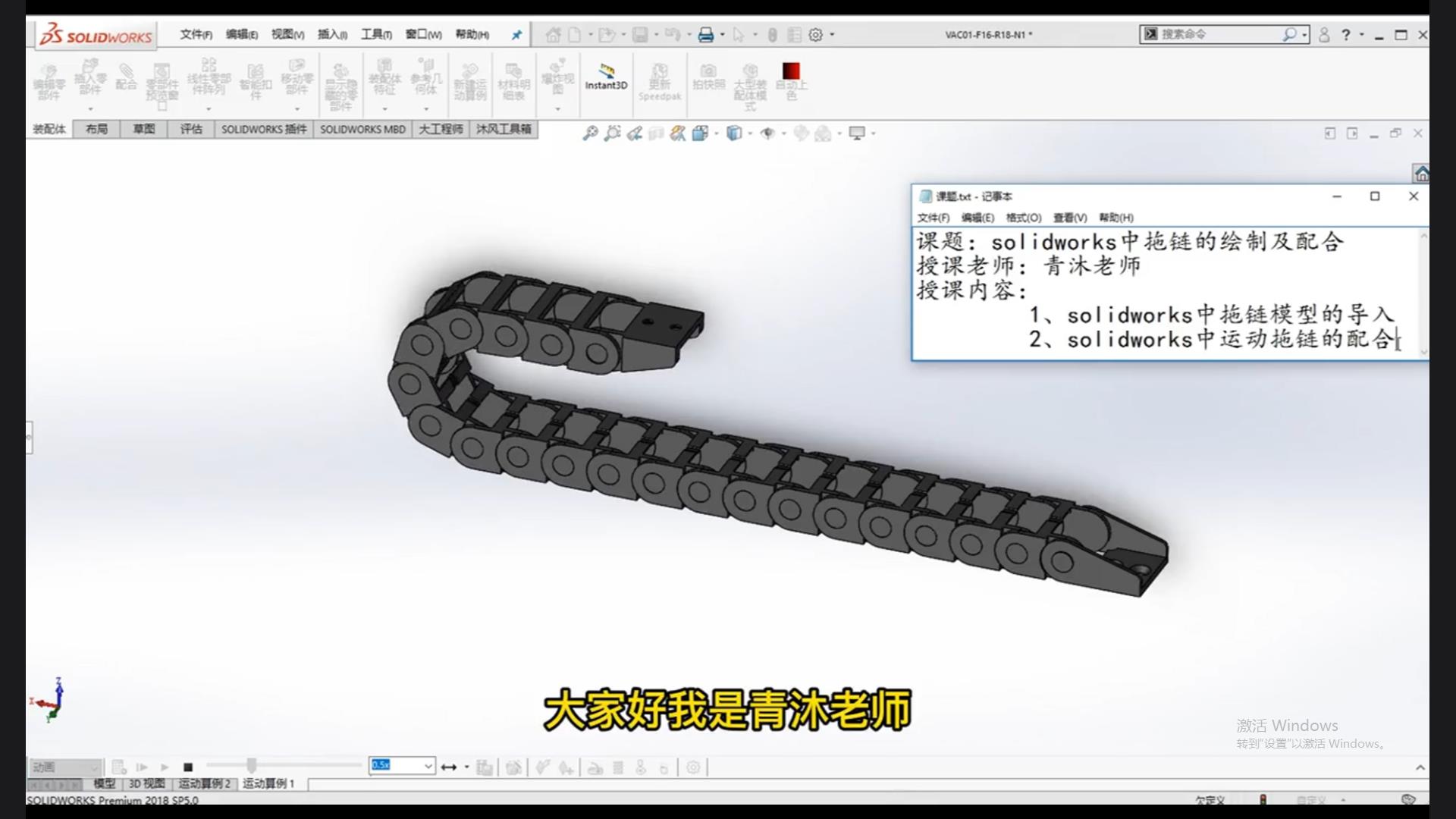
Task: Click the Display Style cube icon
Action: click(x=733, y=133)
